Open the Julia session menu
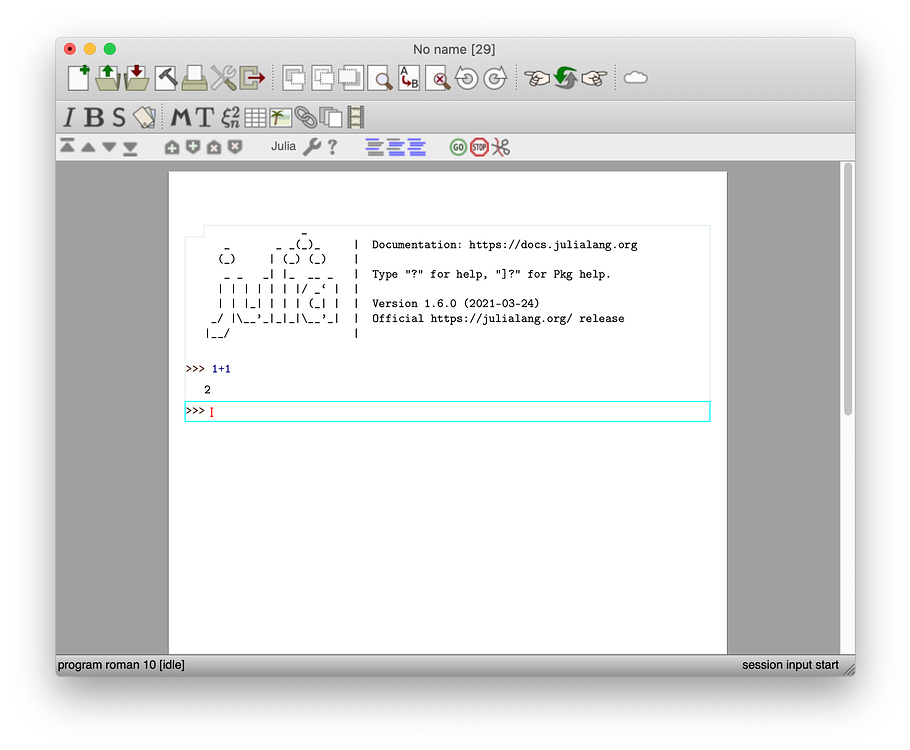Viewport: 910px width, 750px height. (x=283, y=146)
